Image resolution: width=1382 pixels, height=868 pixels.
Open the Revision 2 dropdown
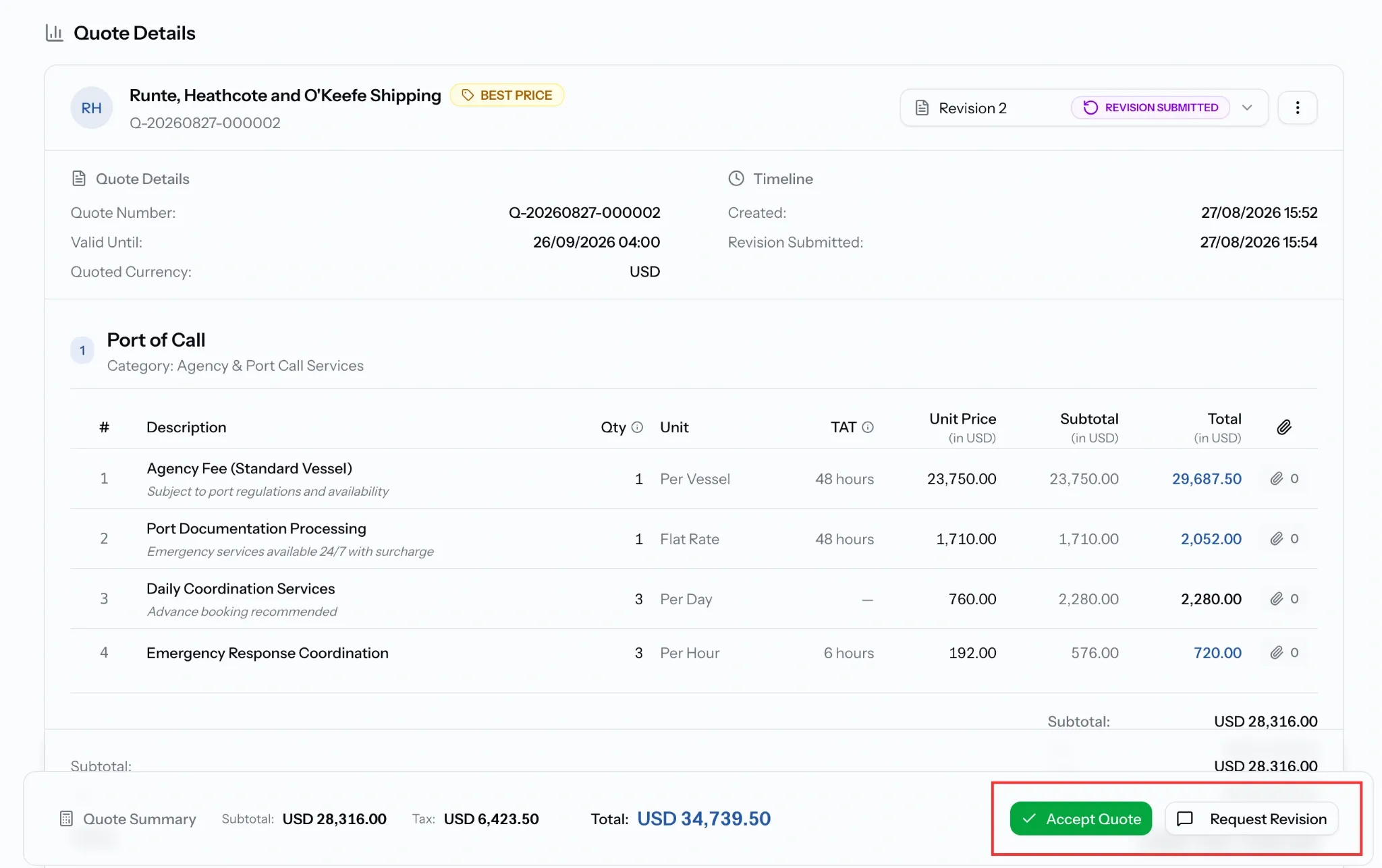[x=1084, y=108]
